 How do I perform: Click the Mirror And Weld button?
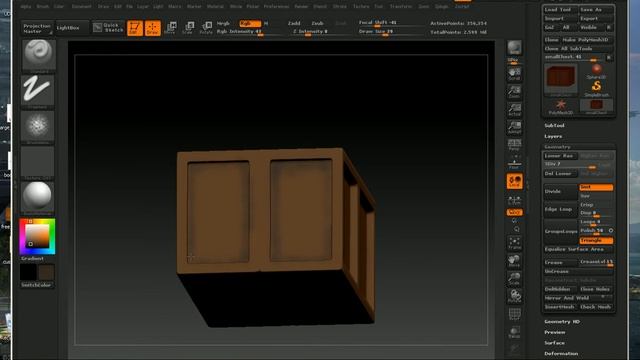click(578, 298)
